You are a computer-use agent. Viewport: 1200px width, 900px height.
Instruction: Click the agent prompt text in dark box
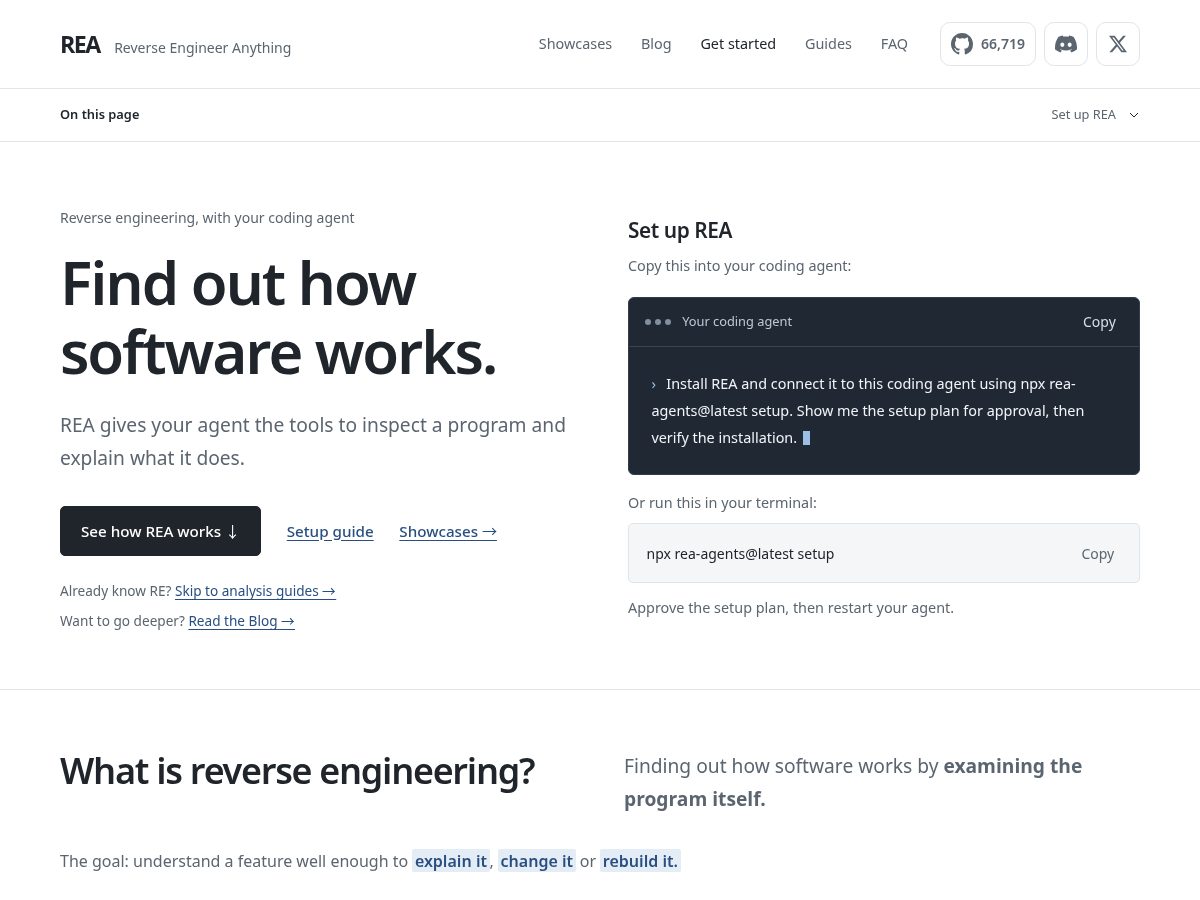tap(868, 411)
